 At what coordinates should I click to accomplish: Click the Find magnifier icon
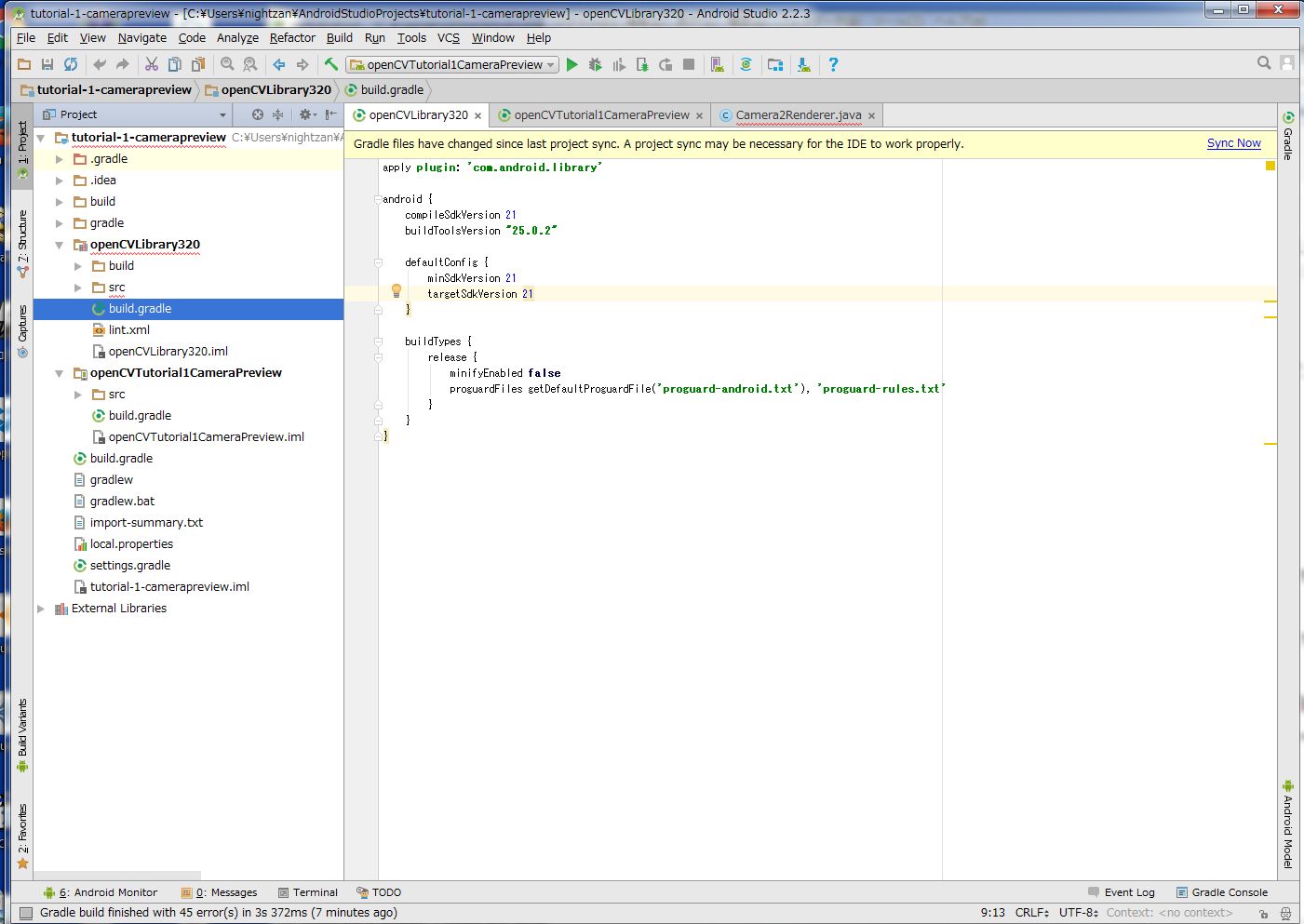point(227,64)
